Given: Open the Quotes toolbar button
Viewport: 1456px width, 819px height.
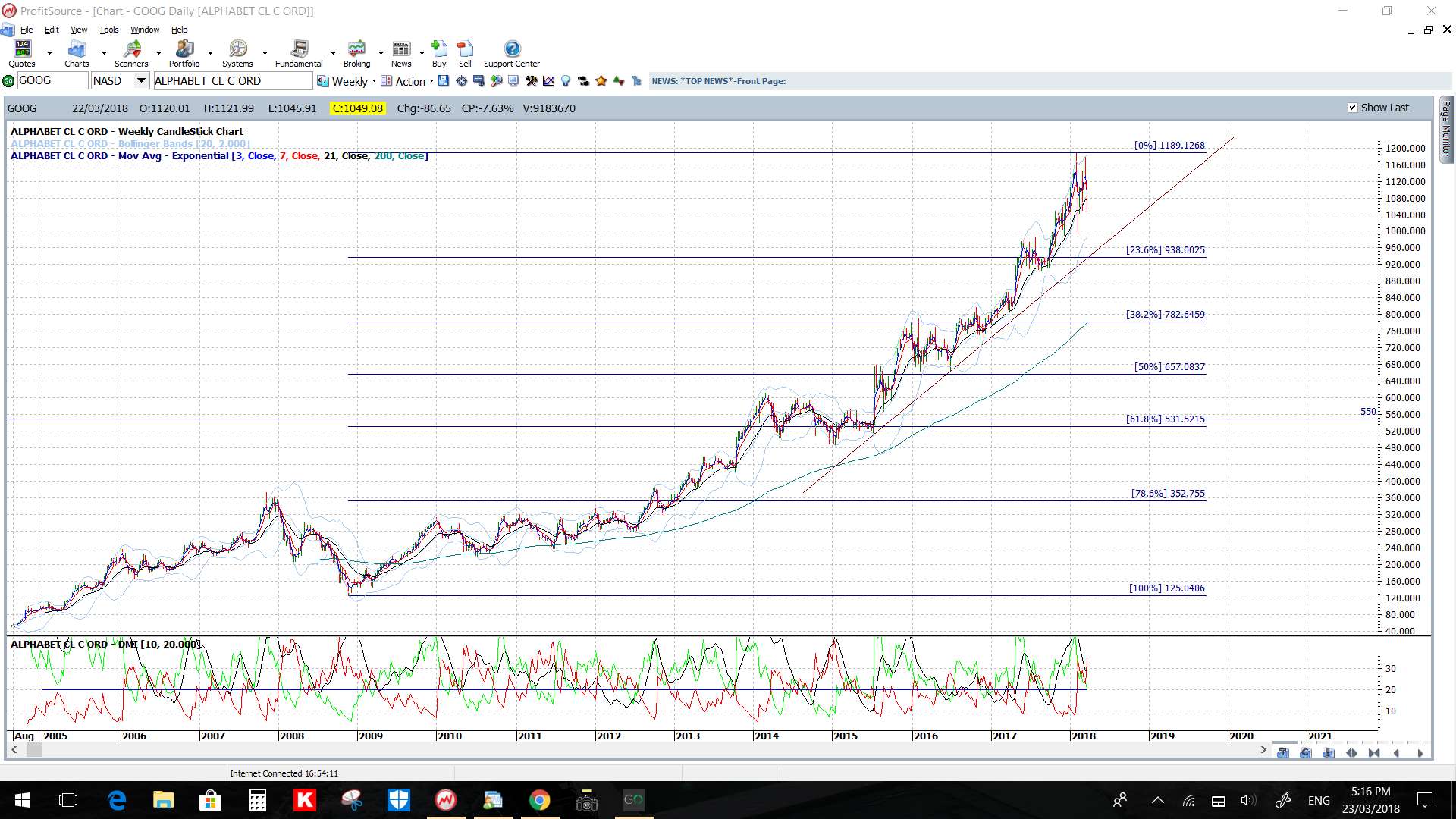Looking at the screenshot, I should click(x=23, y=54).
